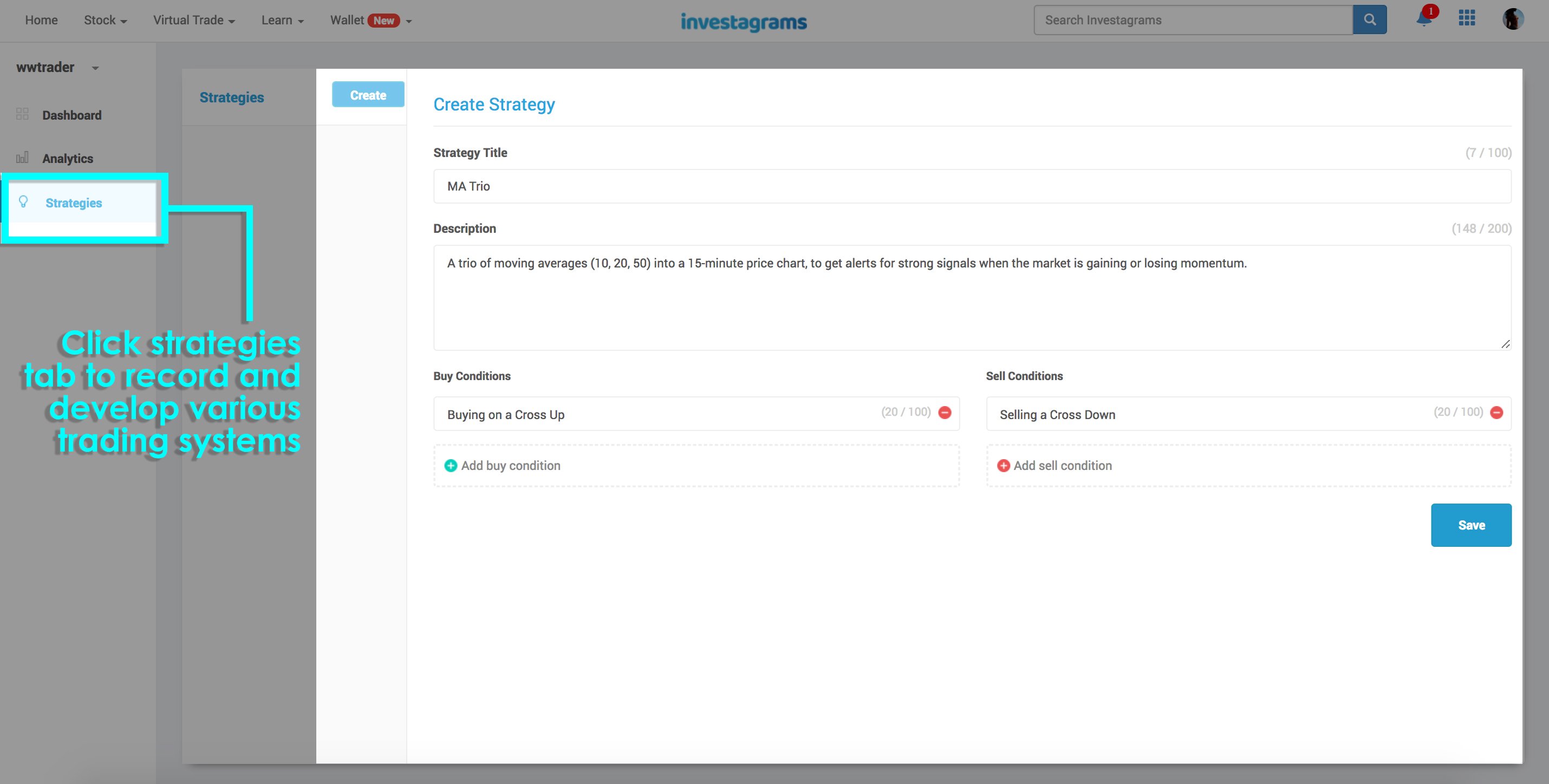Click the Buying on a Cross Up field

[x=697, y=414]
